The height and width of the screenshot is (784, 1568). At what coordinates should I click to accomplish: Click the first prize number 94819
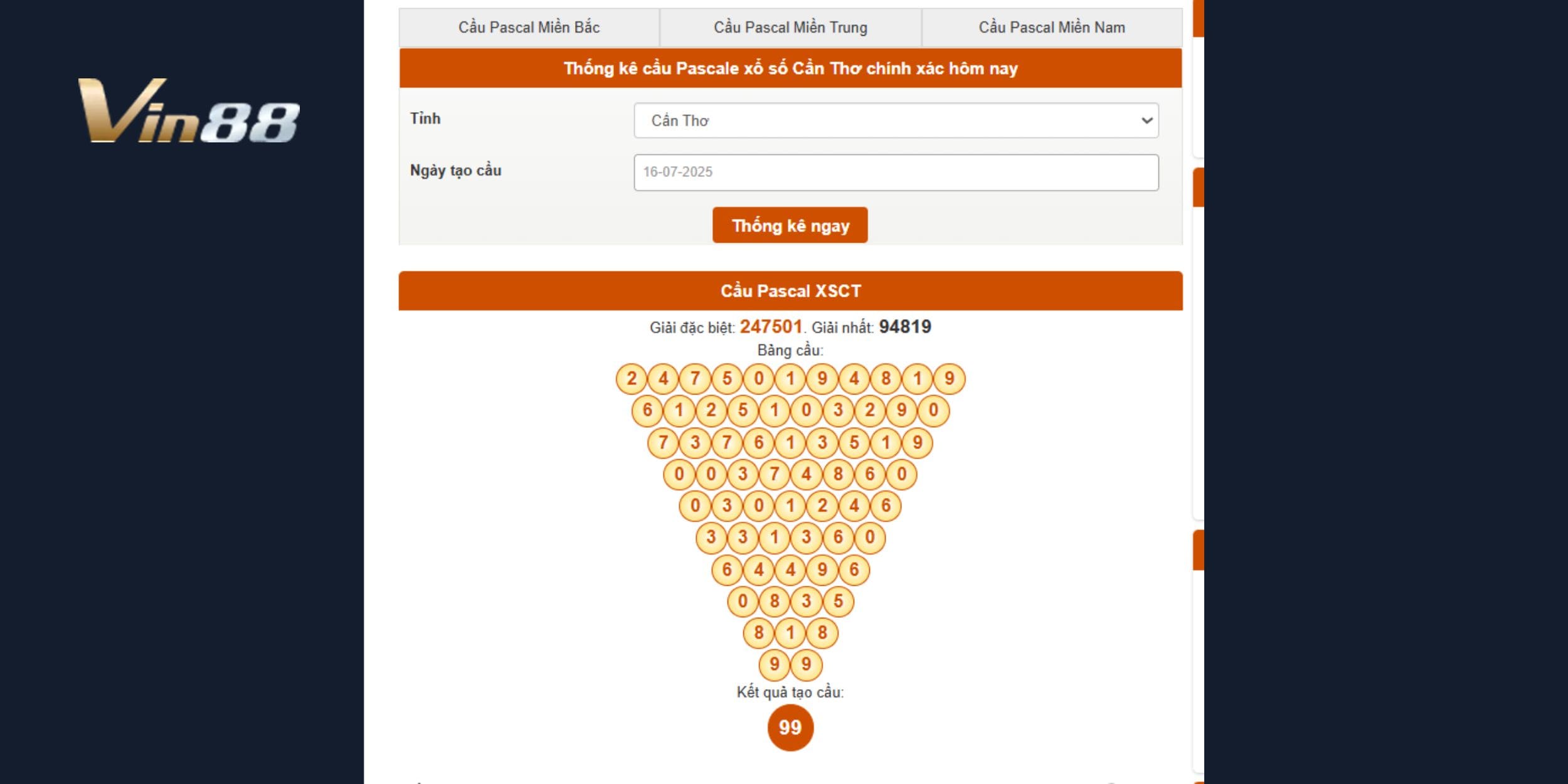click(905, 327)
